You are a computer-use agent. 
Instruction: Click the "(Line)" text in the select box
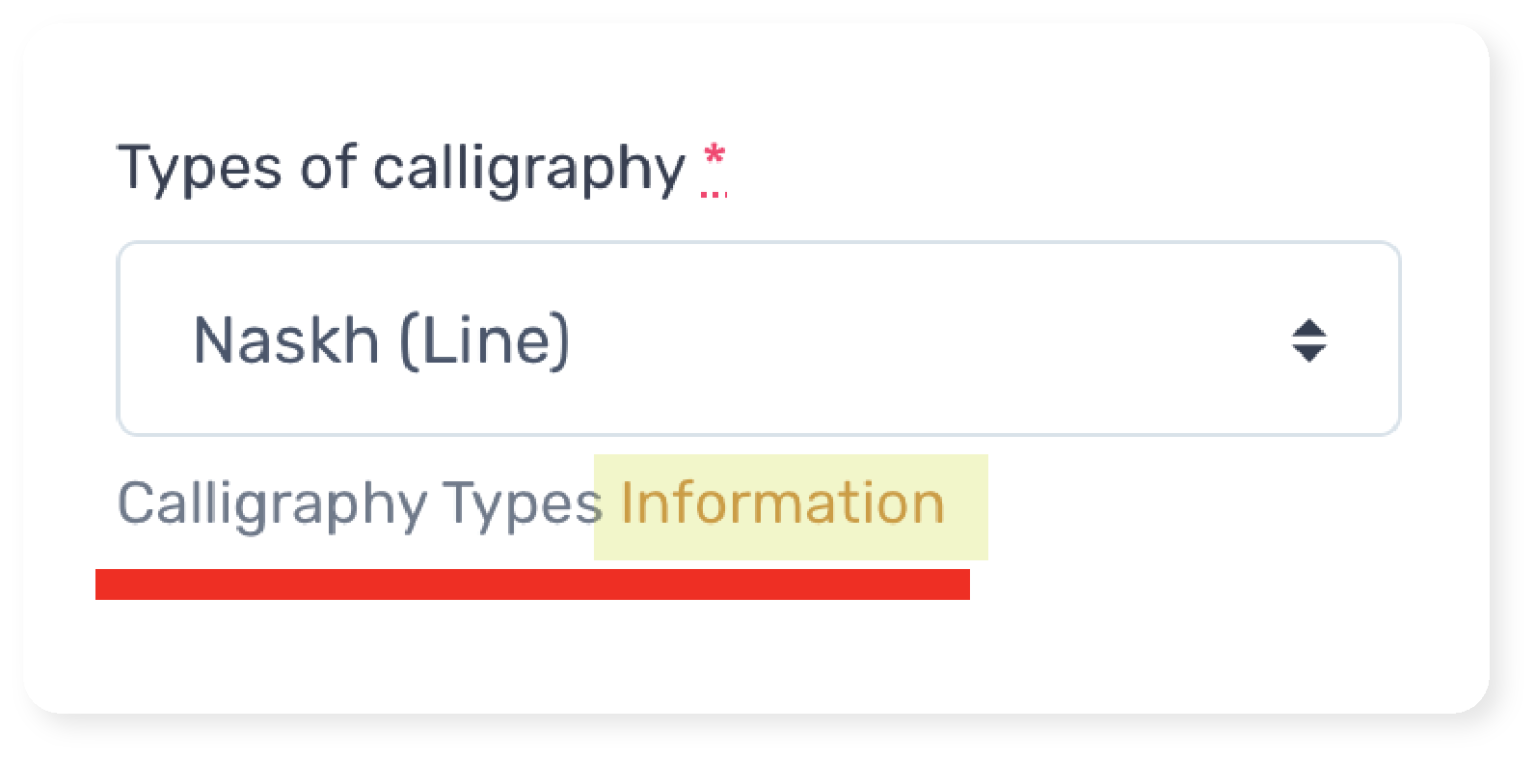[484, 340]
